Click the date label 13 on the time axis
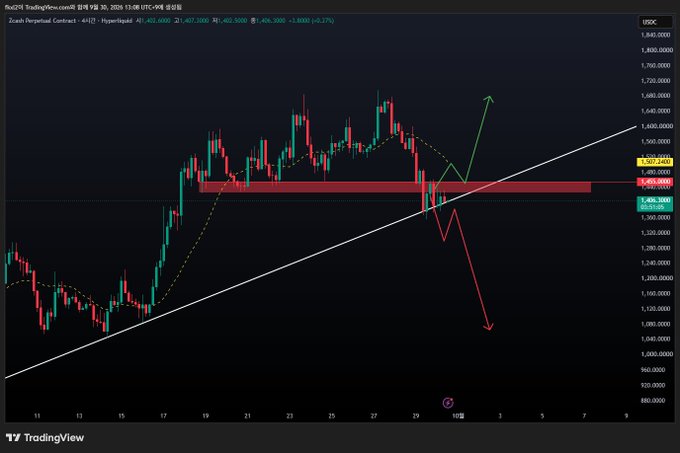Viewport: 680px width, 453px height. [x=79, y=416]
